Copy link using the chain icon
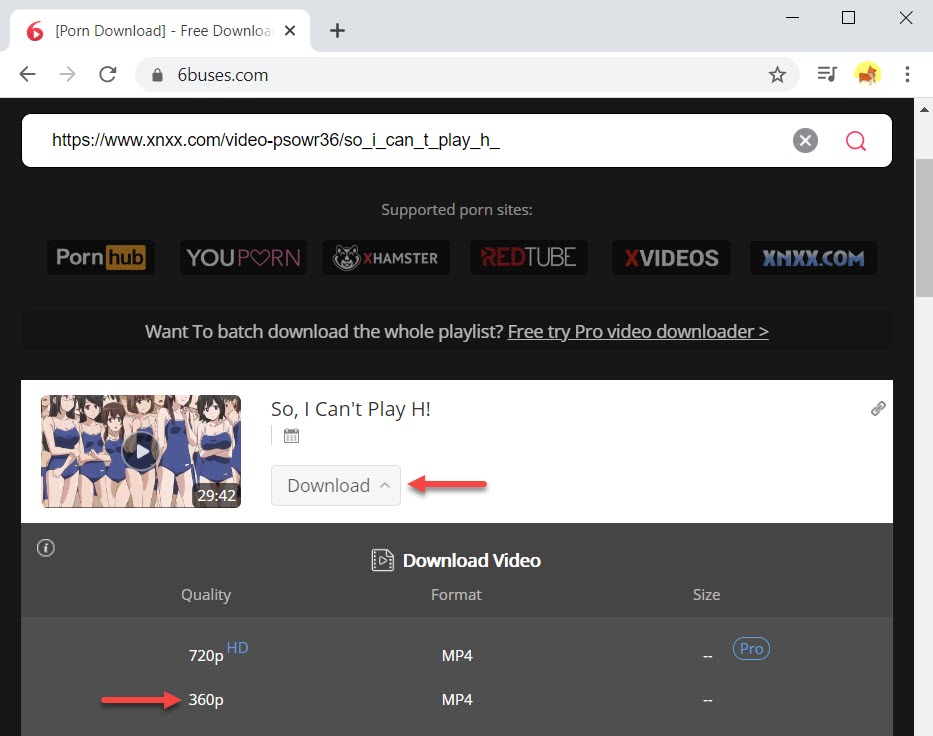The height and width of the screenshot is (736, 933). (878, 408)
